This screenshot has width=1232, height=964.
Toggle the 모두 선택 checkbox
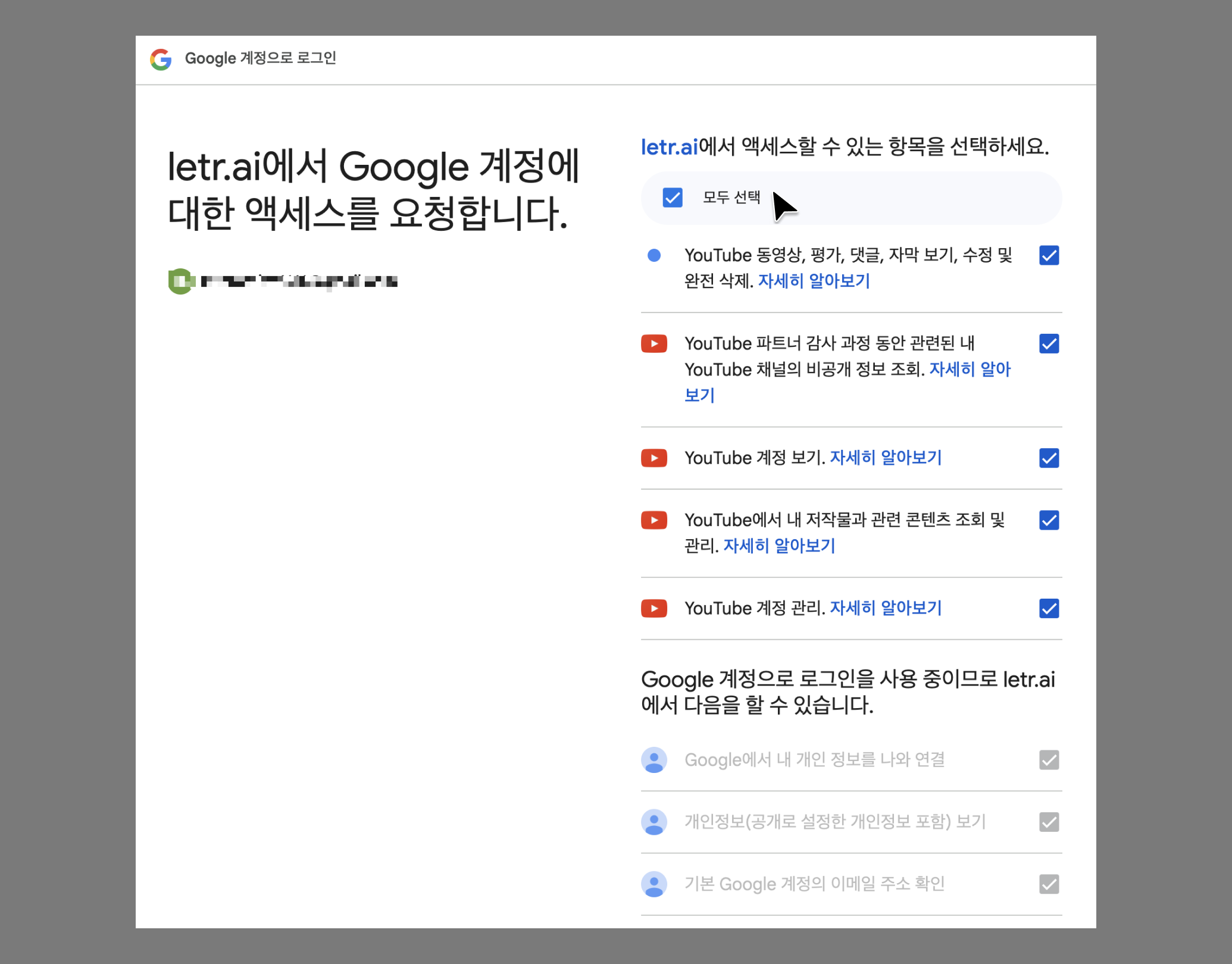(673, 198)
